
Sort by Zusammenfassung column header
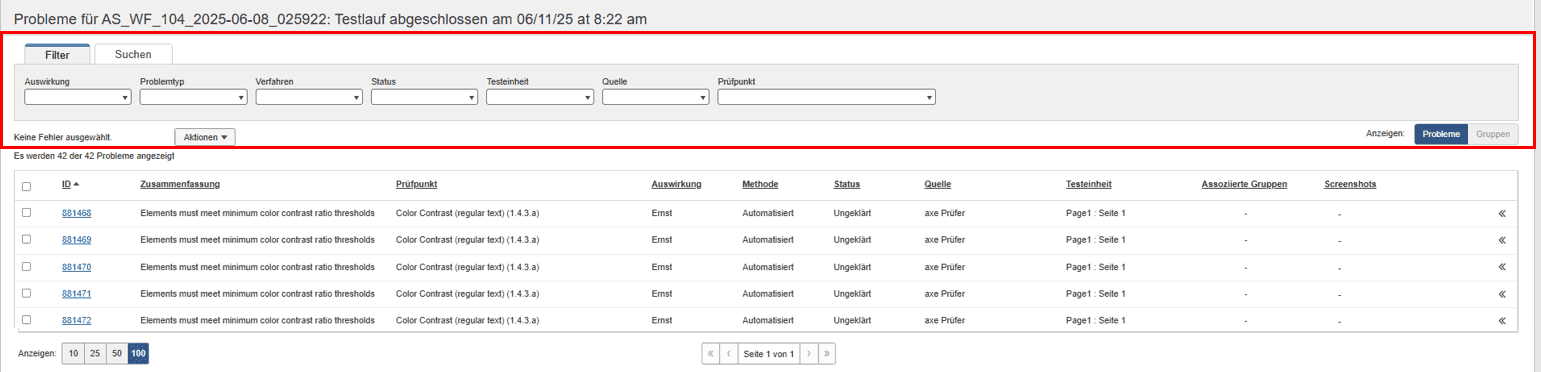click(x=180, y=185)
